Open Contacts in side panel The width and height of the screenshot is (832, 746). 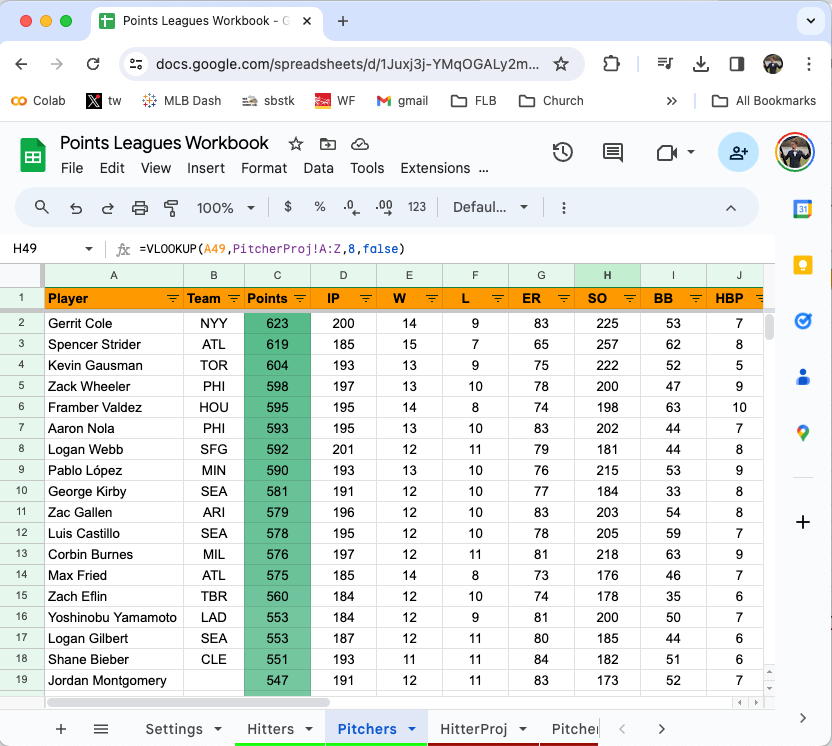click(x=803, y=377)
